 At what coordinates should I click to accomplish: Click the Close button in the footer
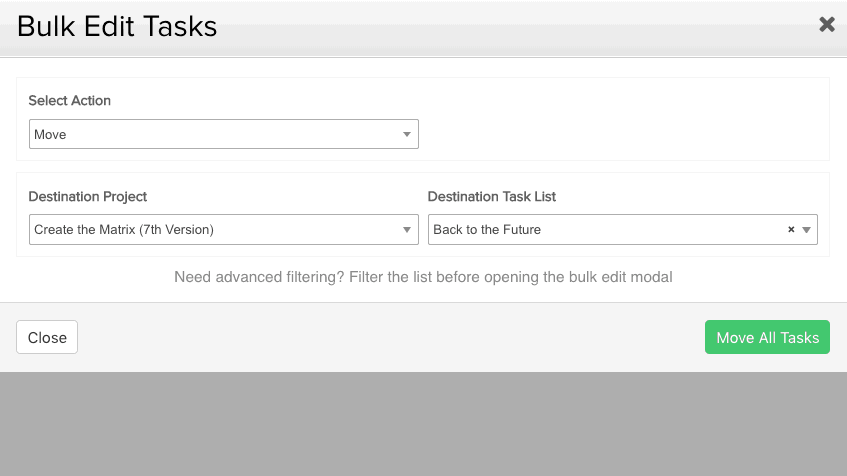coord(47,337)
